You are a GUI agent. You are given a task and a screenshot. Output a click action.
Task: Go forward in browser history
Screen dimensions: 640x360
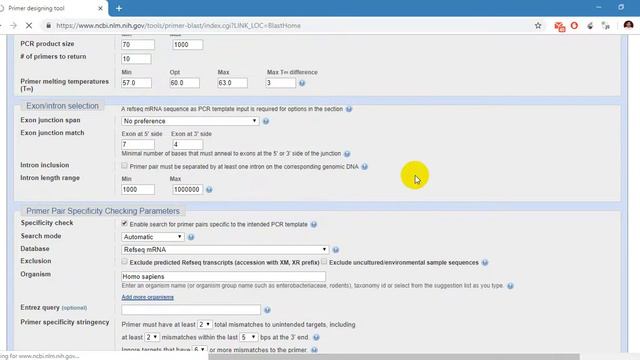[13, 26]
